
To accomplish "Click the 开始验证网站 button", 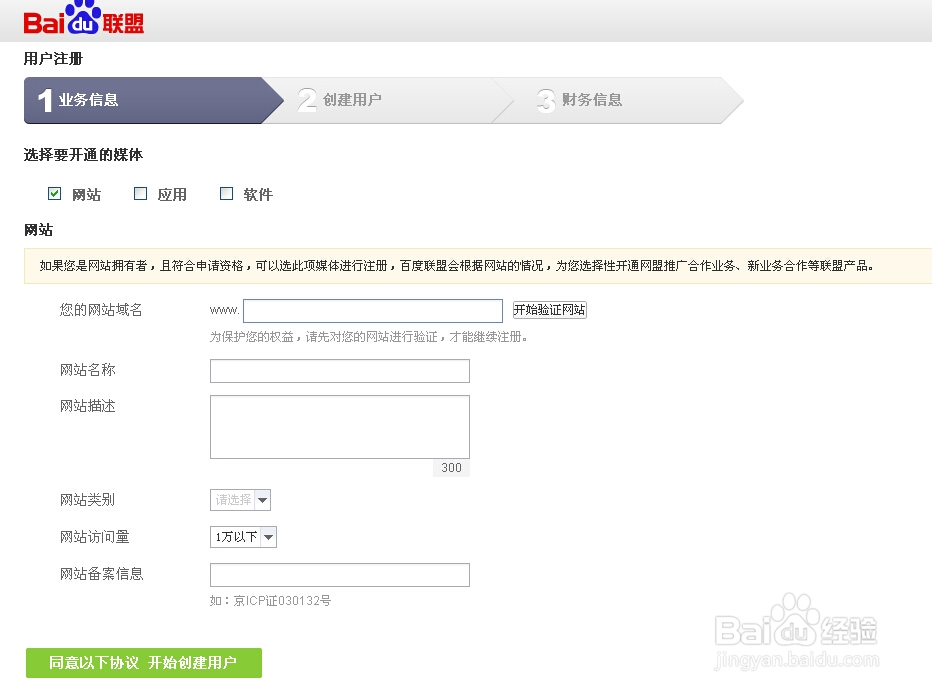I will pos(548,310).
